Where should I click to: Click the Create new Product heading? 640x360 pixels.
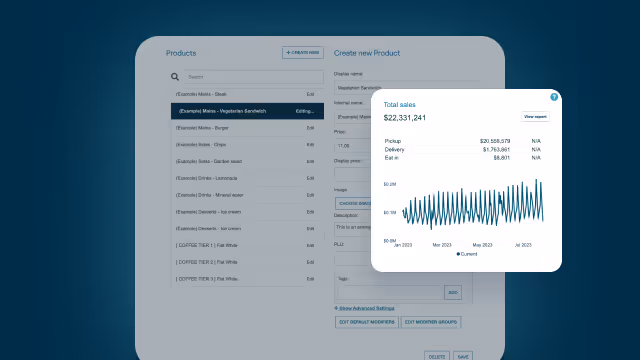tap(367, 53)
